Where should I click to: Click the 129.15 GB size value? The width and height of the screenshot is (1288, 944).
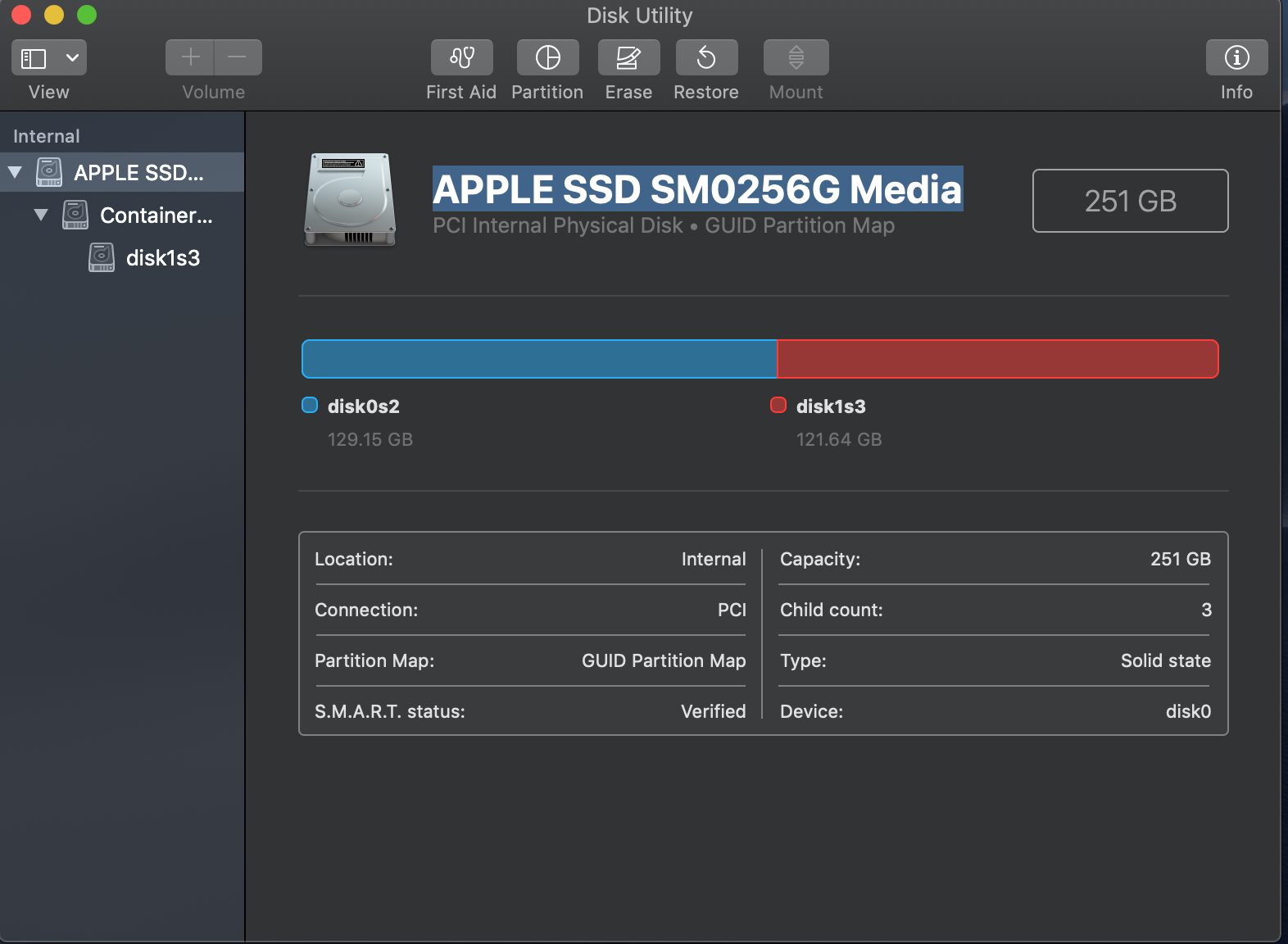370,439
